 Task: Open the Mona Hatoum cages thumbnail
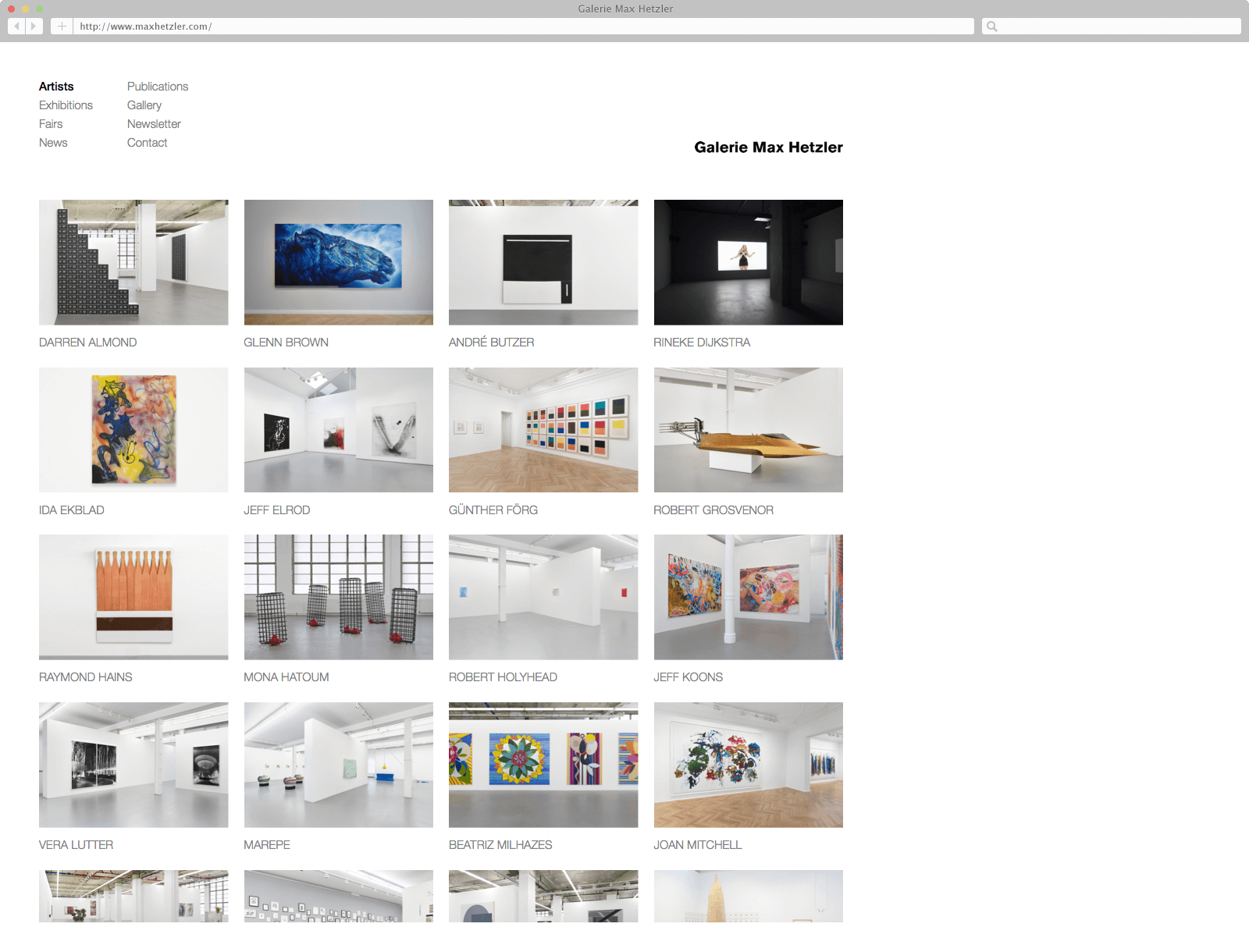point(339,597)
